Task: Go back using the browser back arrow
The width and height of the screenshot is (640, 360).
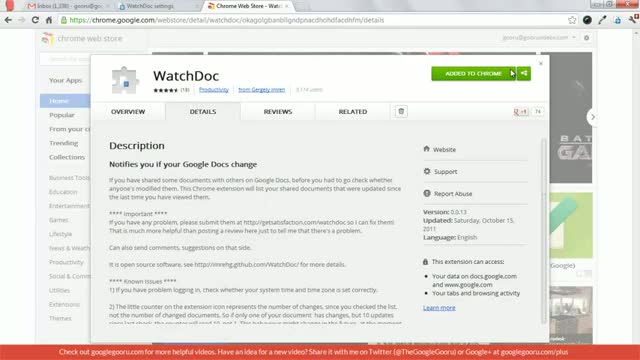Action: 8,20
